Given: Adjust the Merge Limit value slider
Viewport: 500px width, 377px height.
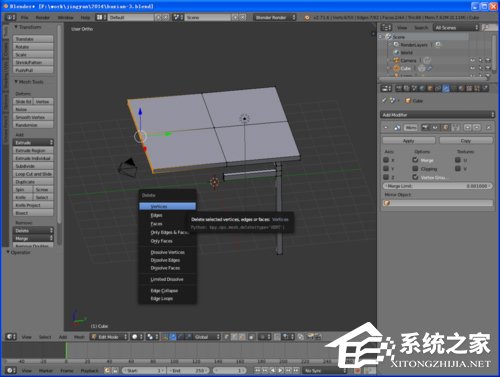Looking at the screenshot, I should click(437, 186).
